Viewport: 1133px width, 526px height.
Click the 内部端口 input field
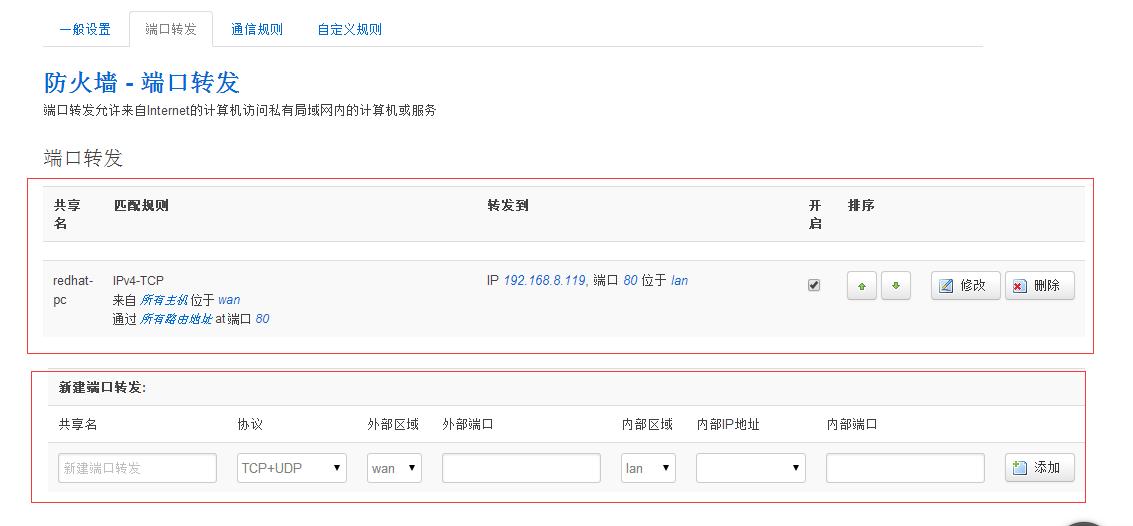coord(905,468)
